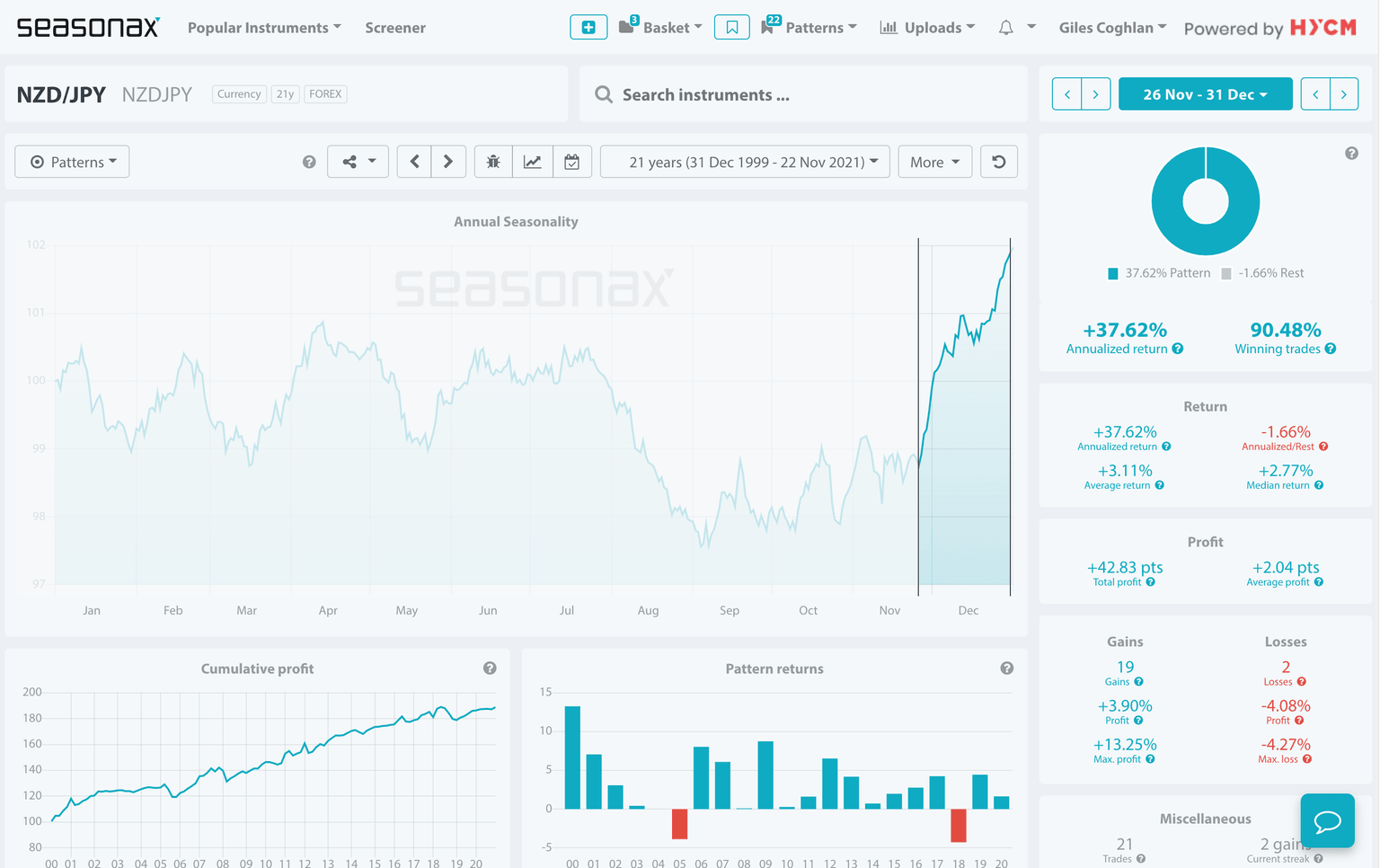Open the share options button

coord(358,162)
